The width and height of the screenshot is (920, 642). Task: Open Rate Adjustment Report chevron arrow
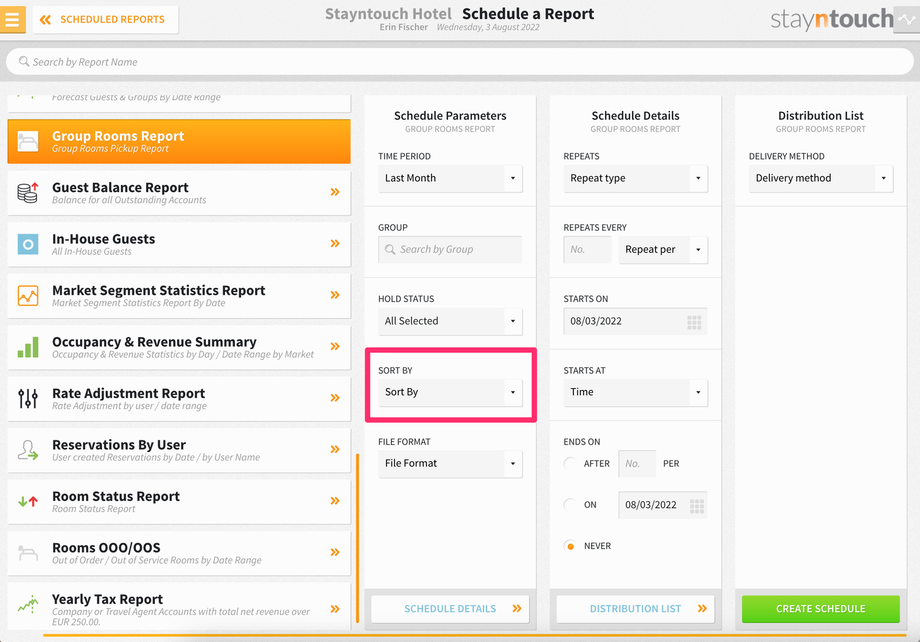[x=335, y=398]
